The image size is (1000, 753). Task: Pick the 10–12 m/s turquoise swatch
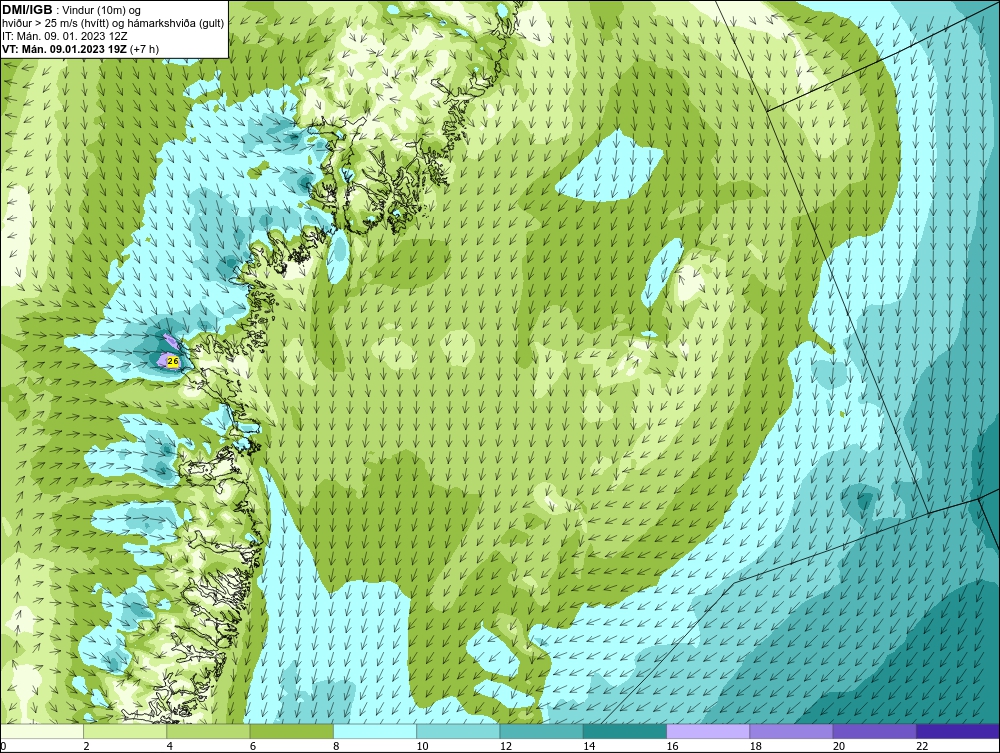tap(458, 731)
